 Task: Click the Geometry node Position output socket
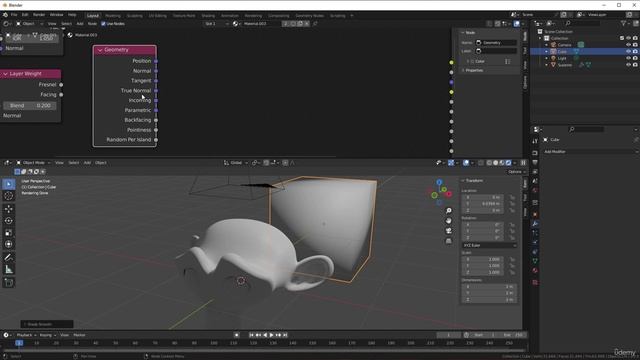pyautogui.click(x=156, y=61)
